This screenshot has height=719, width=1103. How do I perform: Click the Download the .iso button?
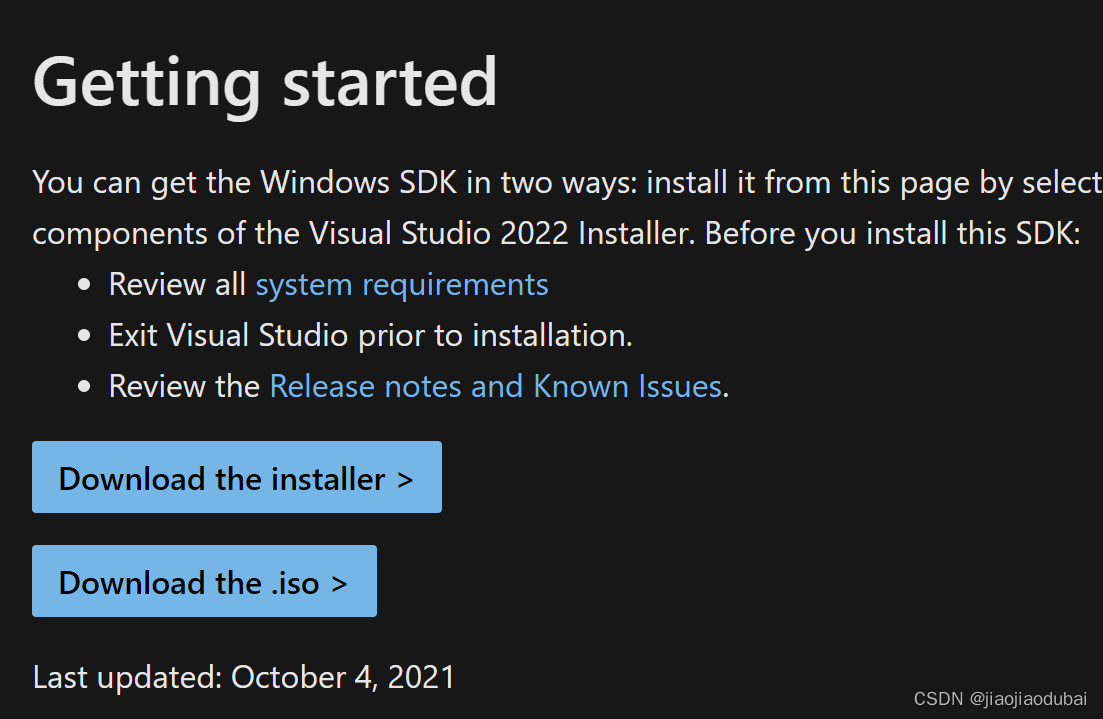click(x=204, y=581)
